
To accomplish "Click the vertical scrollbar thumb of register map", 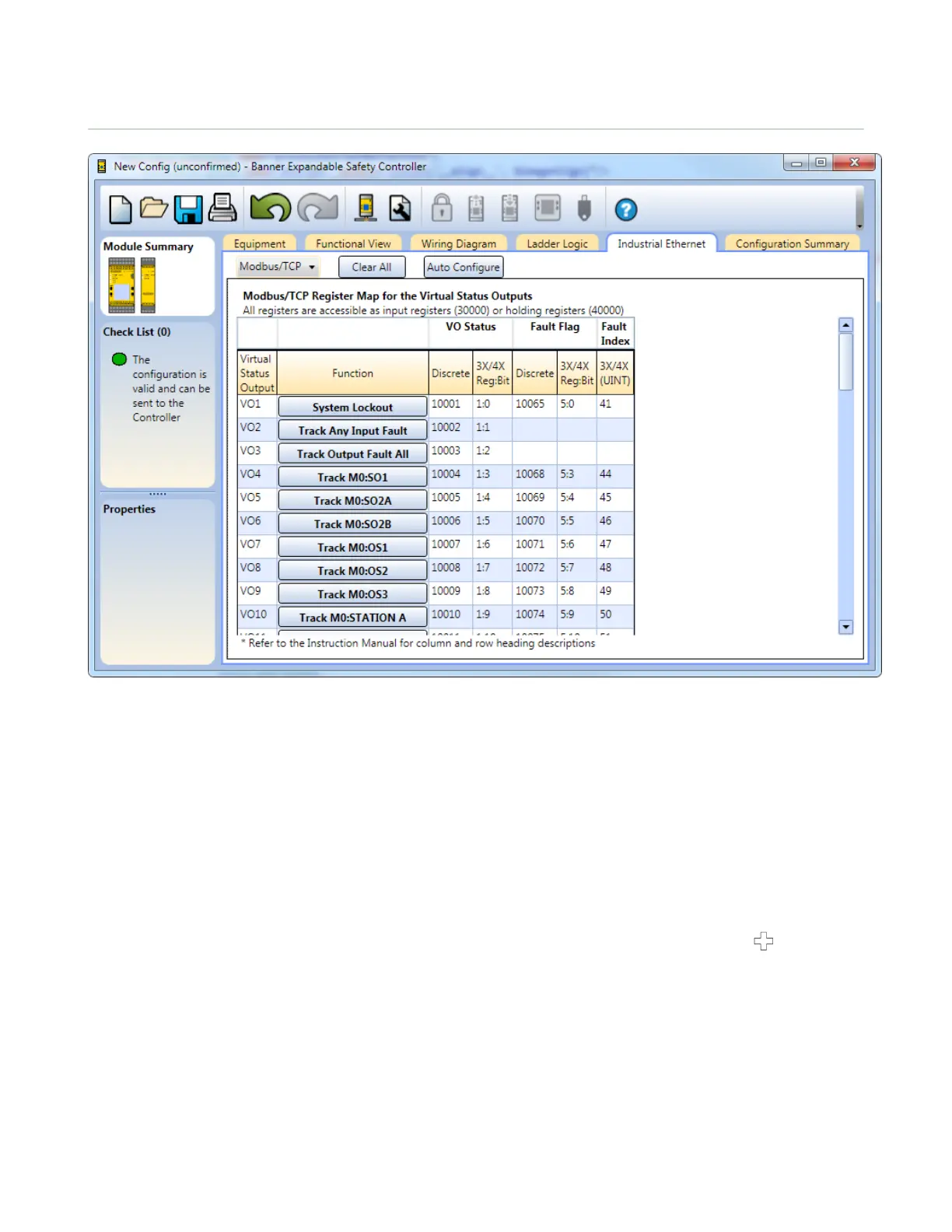I will [845, 361].
